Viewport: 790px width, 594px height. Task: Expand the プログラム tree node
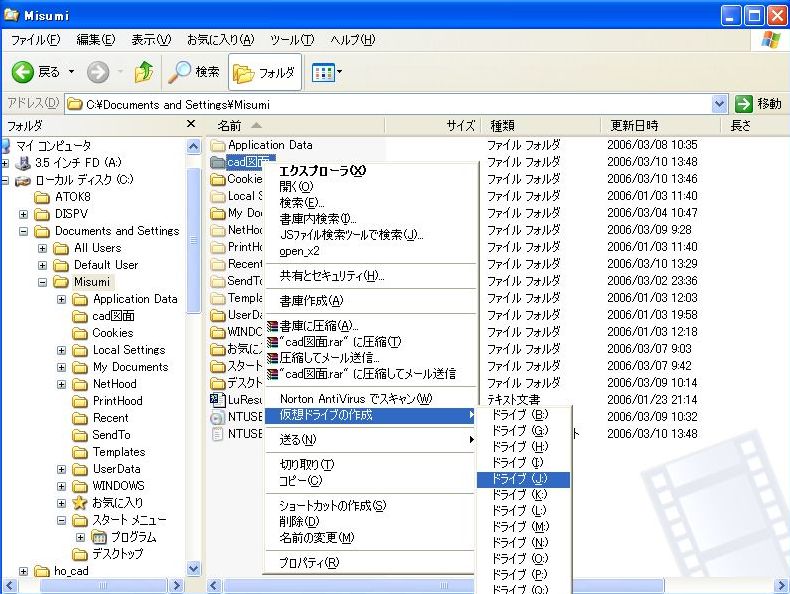point(81,537)
